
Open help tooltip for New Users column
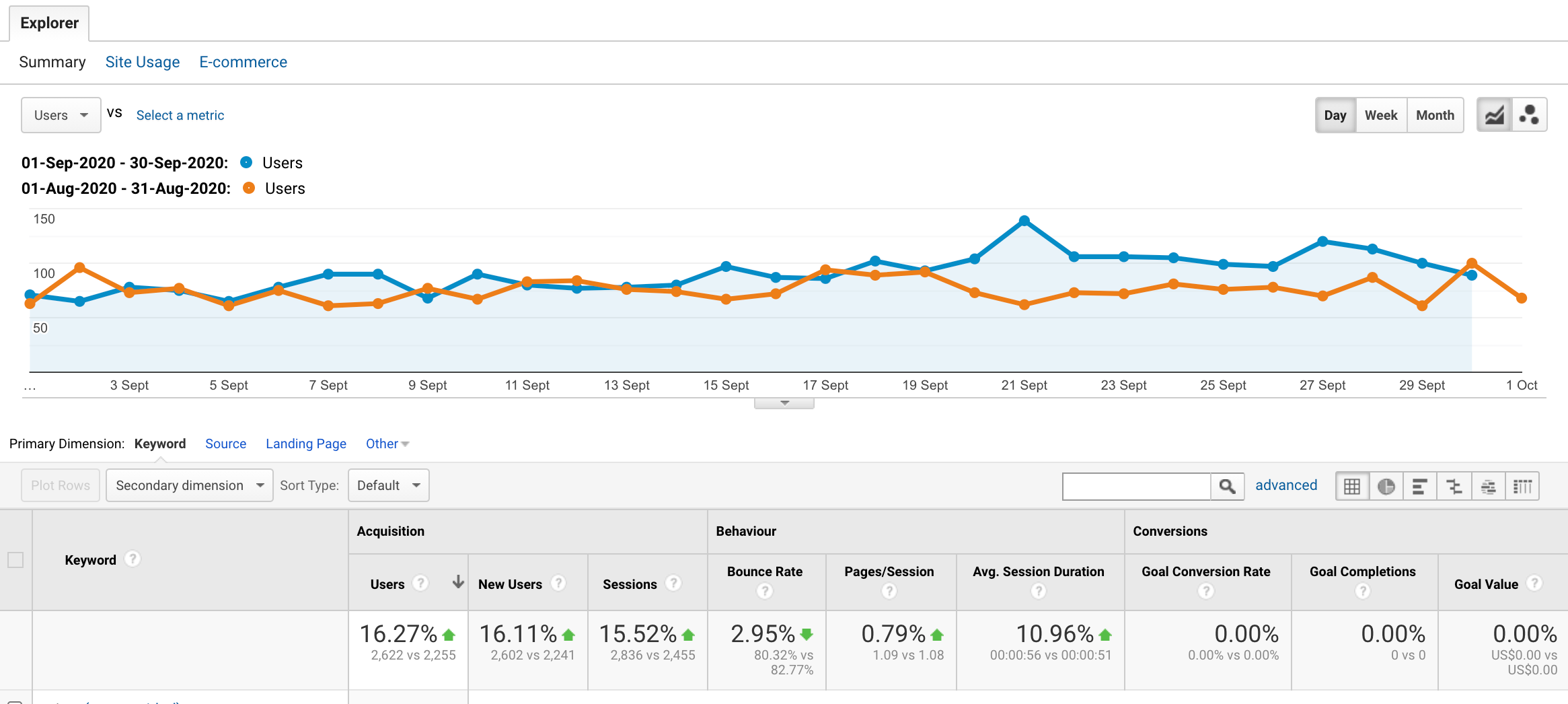tap(558, 583)
